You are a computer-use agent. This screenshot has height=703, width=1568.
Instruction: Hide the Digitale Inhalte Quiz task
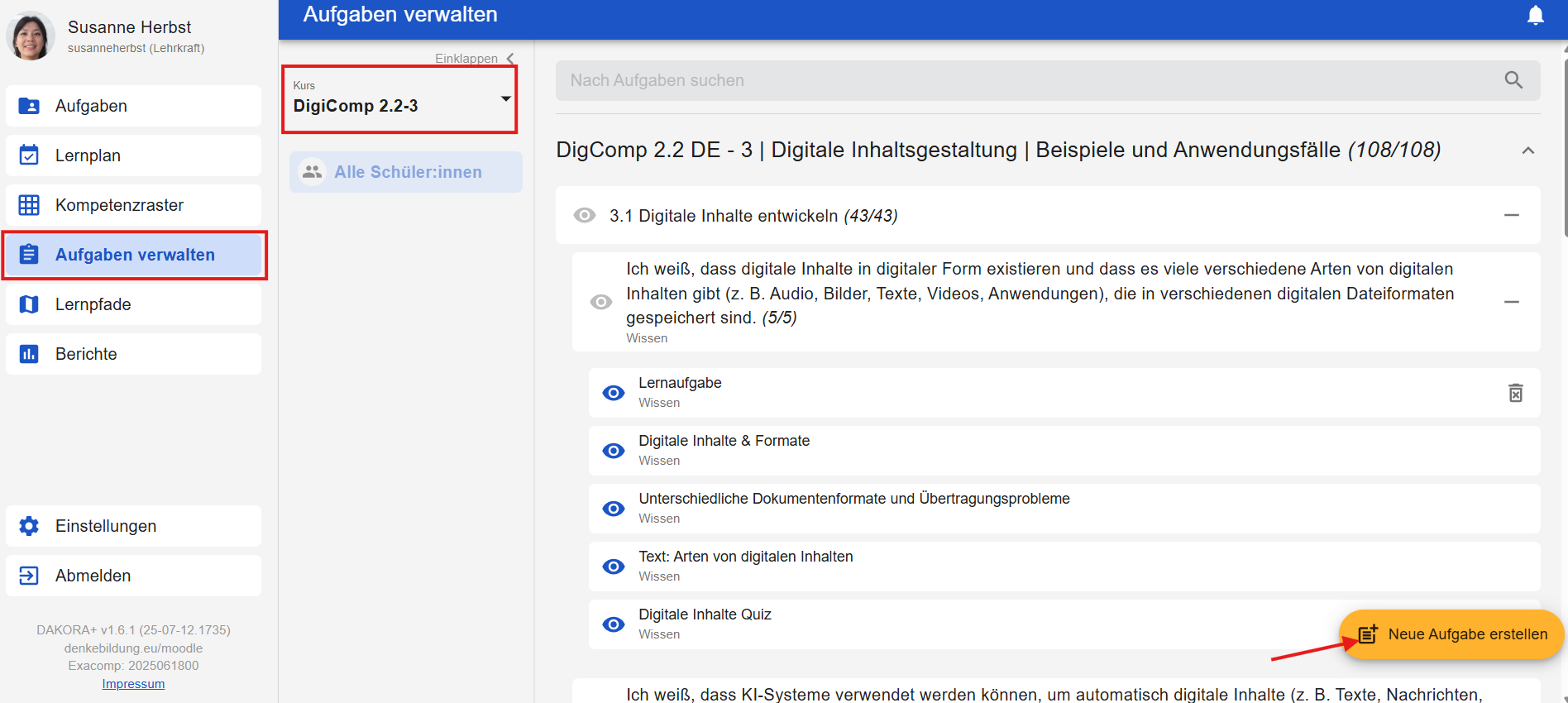[x=613, y=624]
